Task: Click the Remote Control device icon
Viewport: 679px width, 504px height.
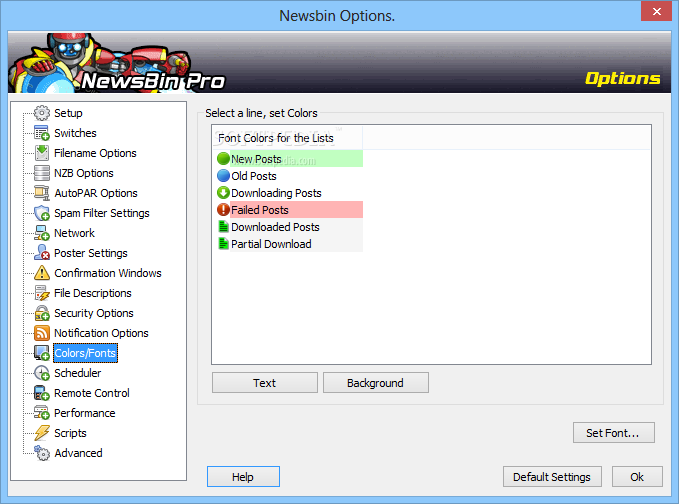Action: click(42, 393)
